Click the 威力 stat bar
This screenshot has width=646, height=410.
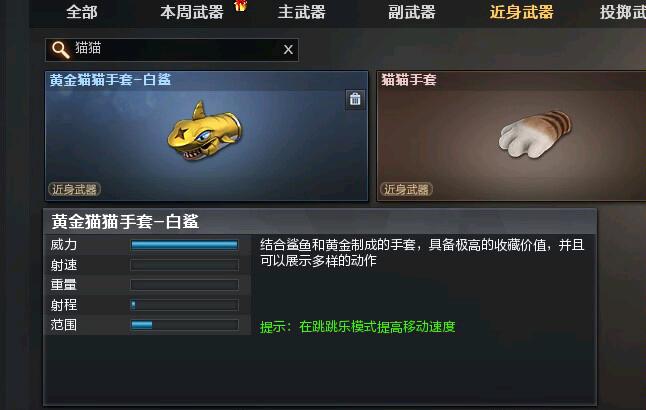point(184,245)
